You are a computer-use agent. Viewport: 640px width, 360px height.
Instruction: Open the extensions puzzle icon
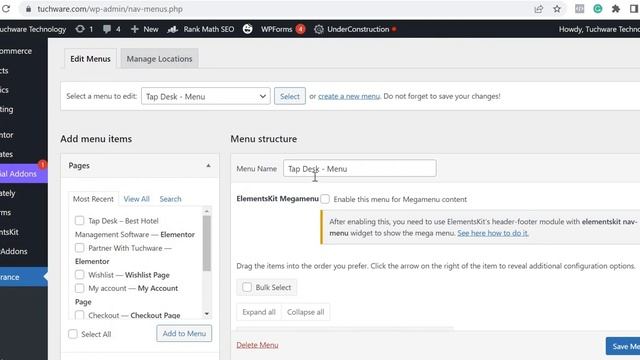pyautogui.click(x=616, y=9)
